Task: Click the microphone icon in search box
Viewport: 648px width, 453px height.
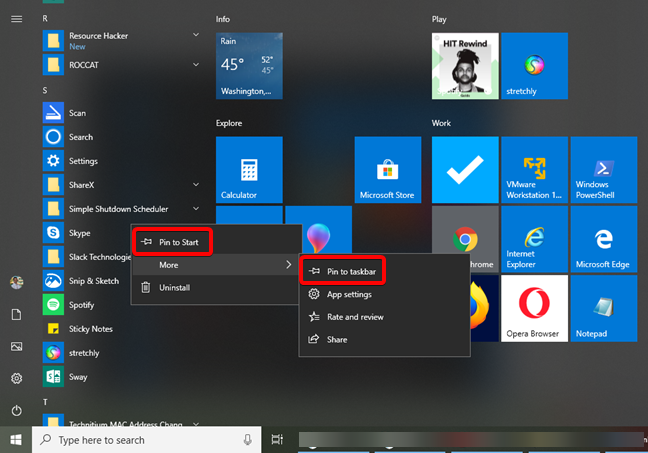Action: (248, 440)
